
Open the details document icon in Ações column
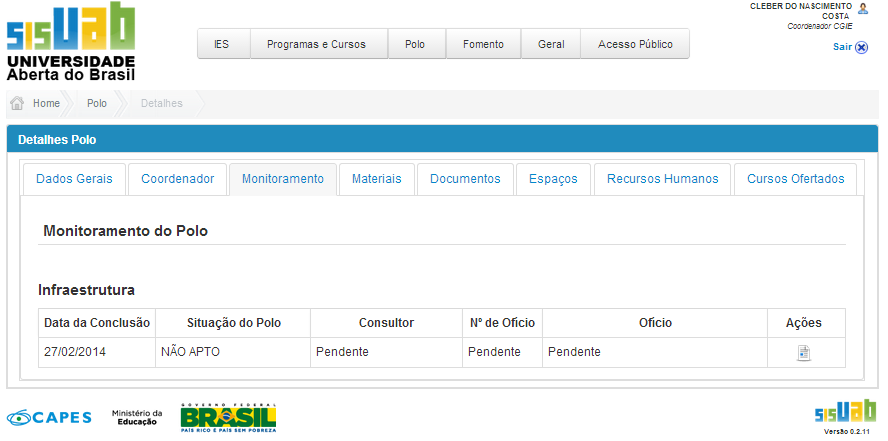[803, 352]
